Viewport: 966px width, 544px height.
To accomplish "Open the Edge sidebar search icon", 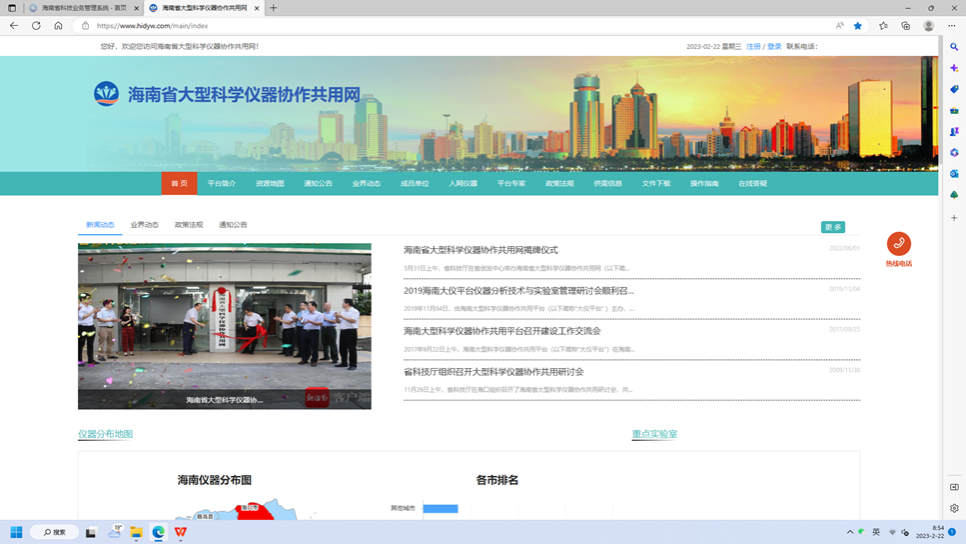I will click(x=954, y=47).
